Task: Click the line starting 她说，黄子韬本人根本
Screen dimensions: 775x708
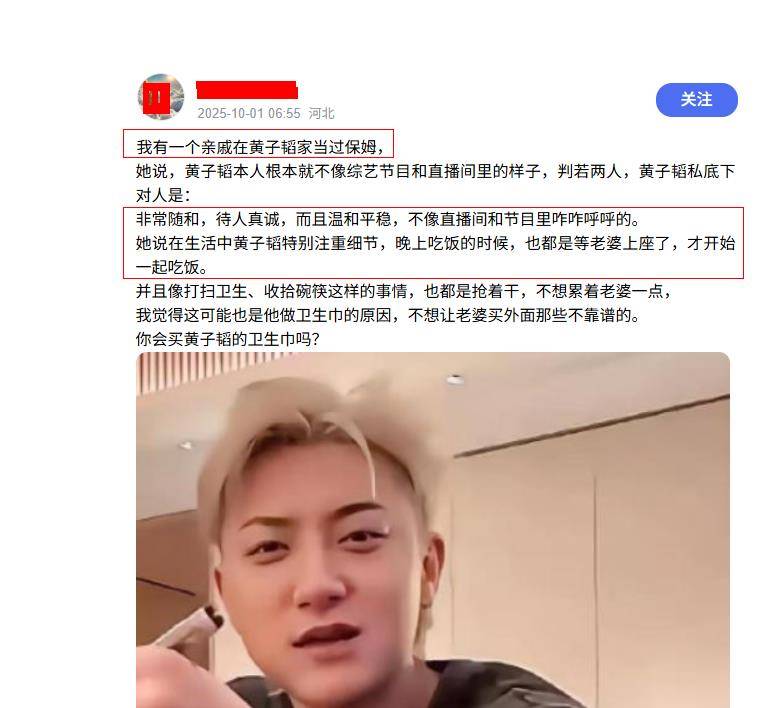Action: click(x=435, y=171)
